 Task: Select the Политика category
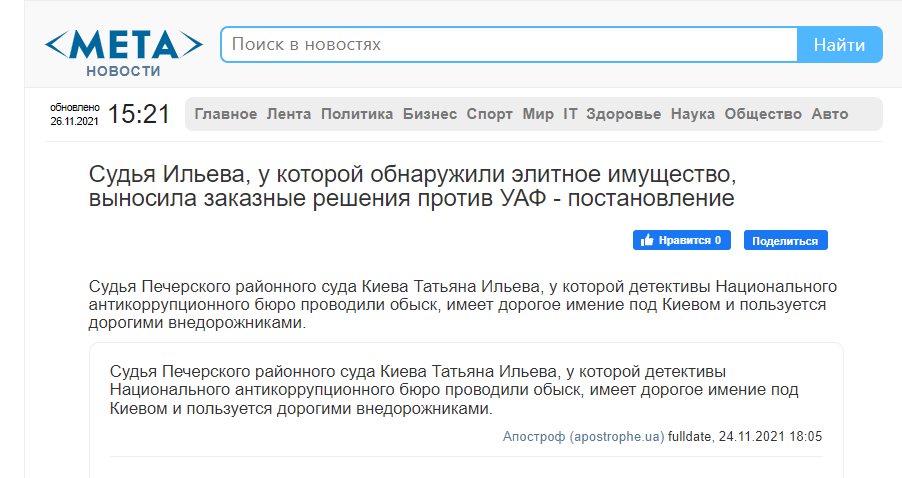click(356, 114)
